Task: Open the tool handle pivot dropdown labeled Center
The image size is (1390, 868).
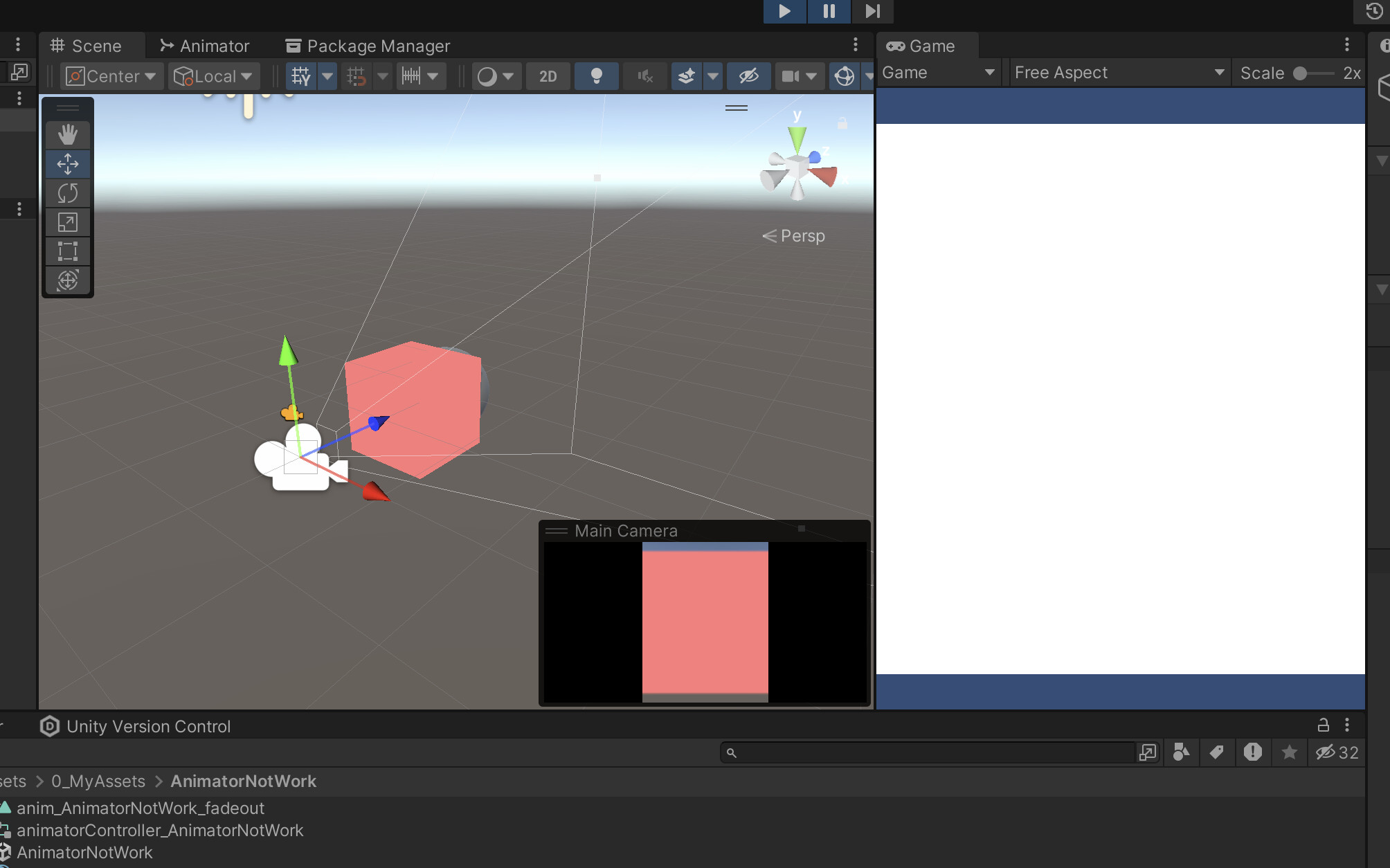Action: coord(111,76)
